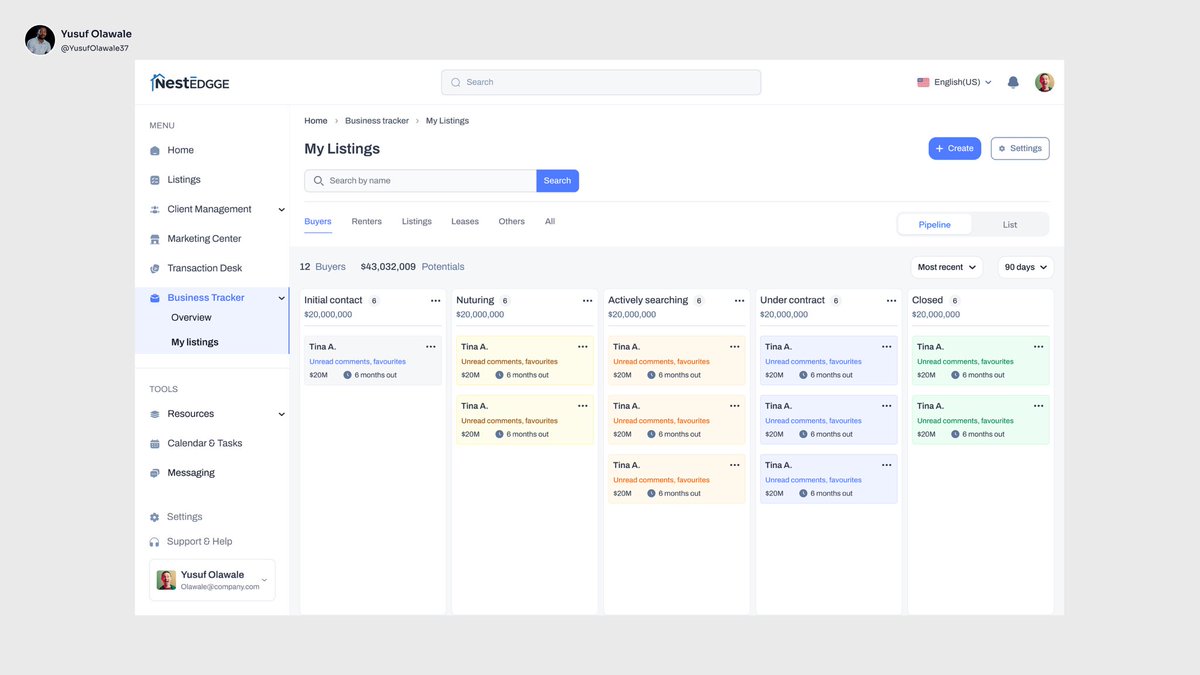
Task: Click the notification bell icon
Action: (x=1012, y=81)
